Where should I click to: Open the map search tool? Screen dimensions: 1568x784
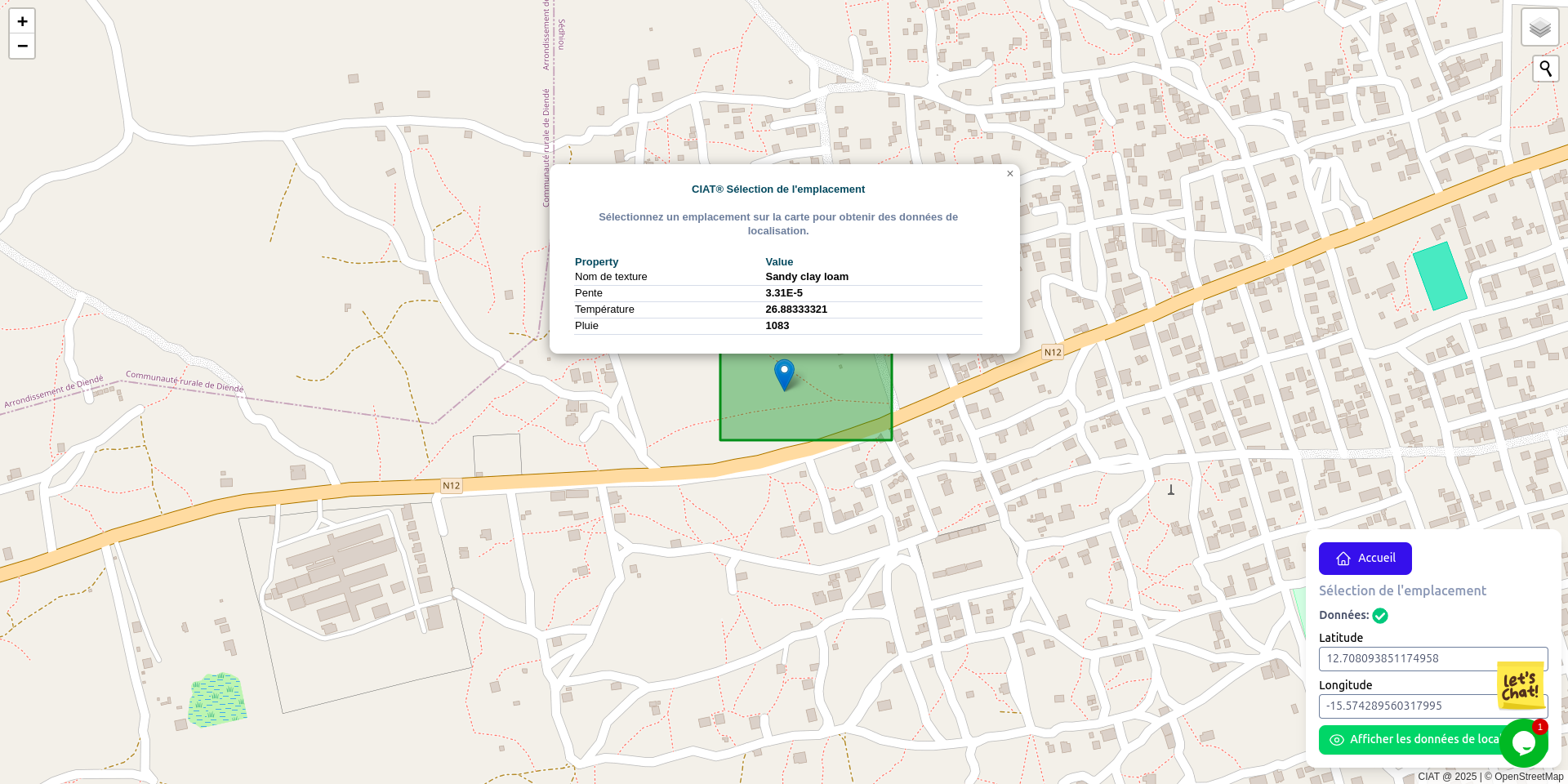(1545, 69)
